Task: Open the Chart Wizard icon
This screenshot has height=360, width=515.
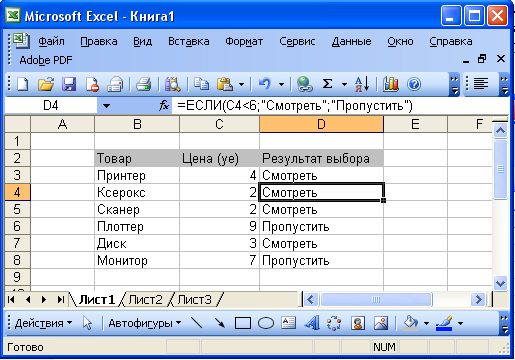Action: [x=390, y=84]
